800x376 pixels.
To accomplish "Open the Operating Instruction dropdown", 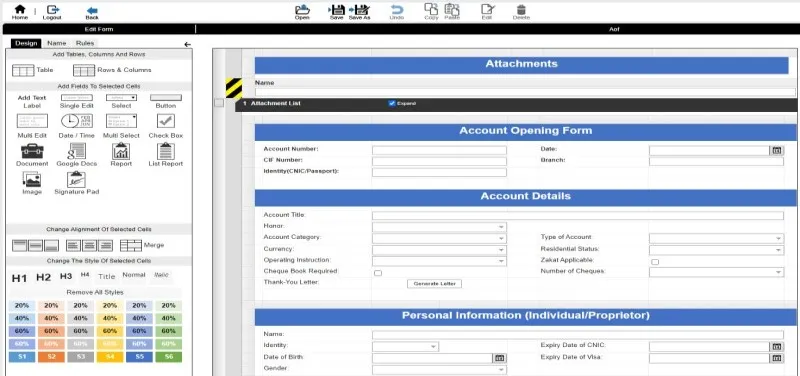I will (x=439, y=261).
